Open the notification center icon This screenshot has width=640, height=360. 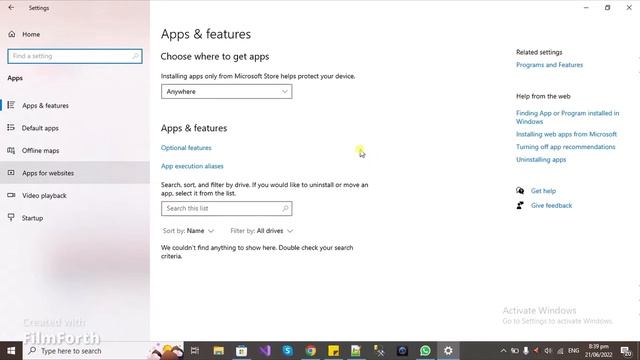click(x=626, y=351)
